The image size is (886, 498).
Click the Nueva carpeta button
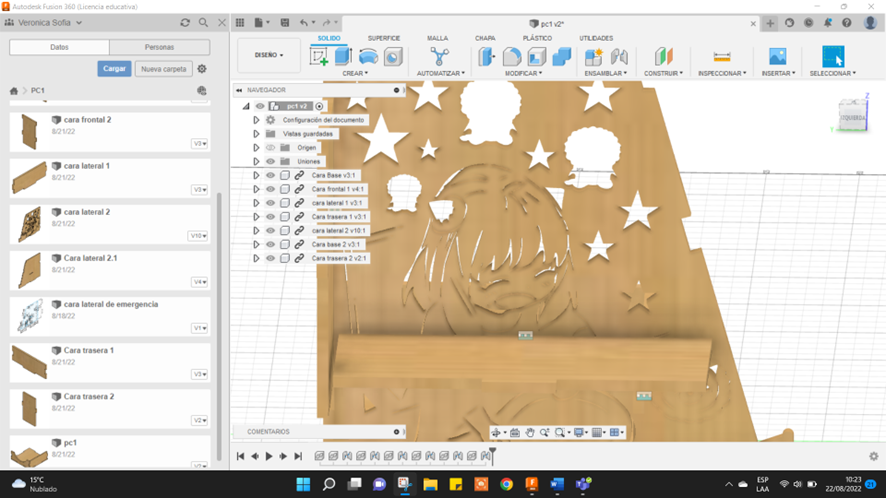(x=164, y=68)
